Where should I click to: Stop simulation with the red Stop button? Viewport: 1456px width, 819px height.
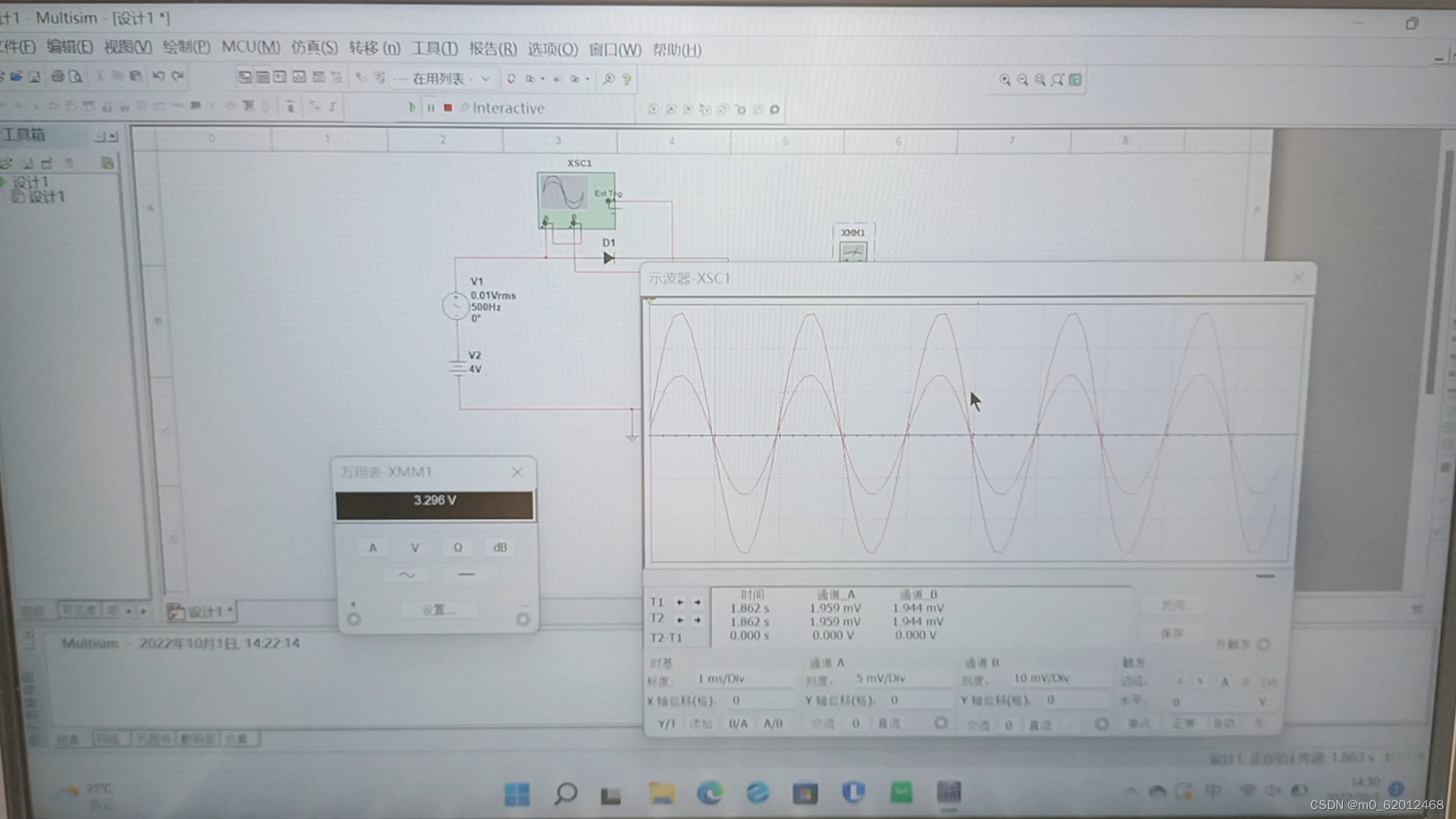point(448,108)
